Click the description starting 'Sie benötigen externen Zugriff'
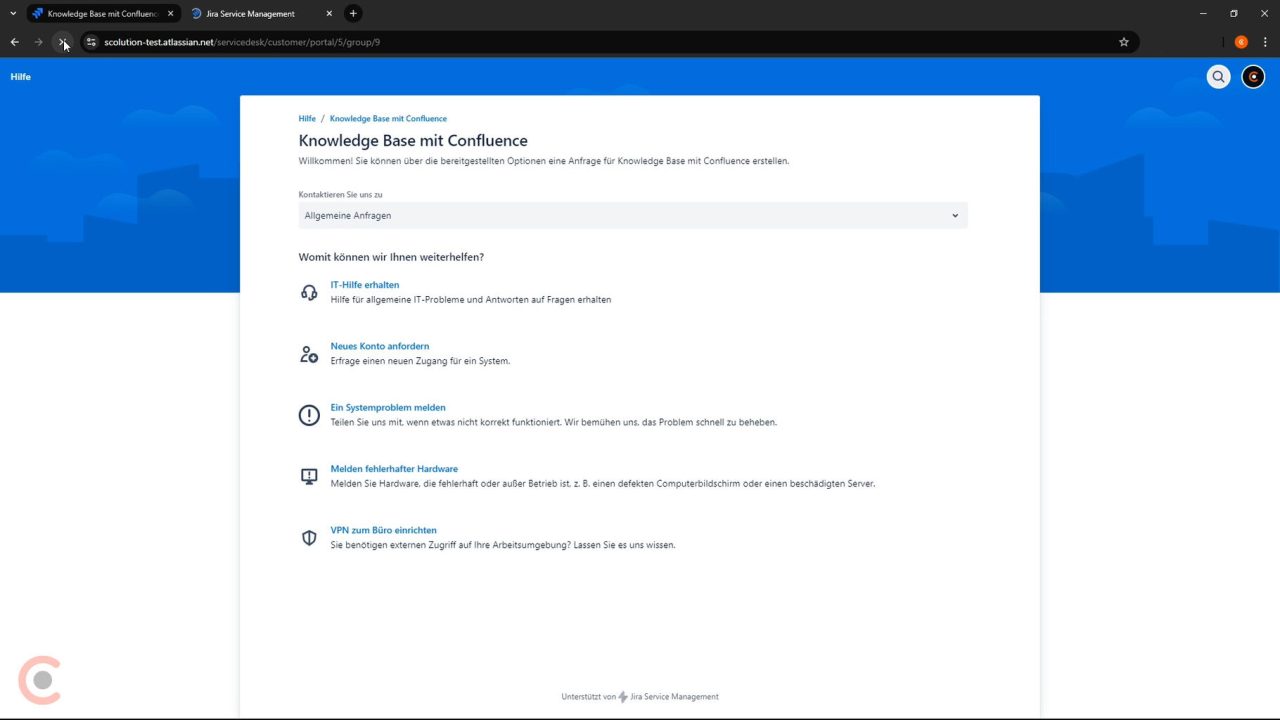Image resolution: width=1280 pixels, height=720 pixels. tap(503, 545)
